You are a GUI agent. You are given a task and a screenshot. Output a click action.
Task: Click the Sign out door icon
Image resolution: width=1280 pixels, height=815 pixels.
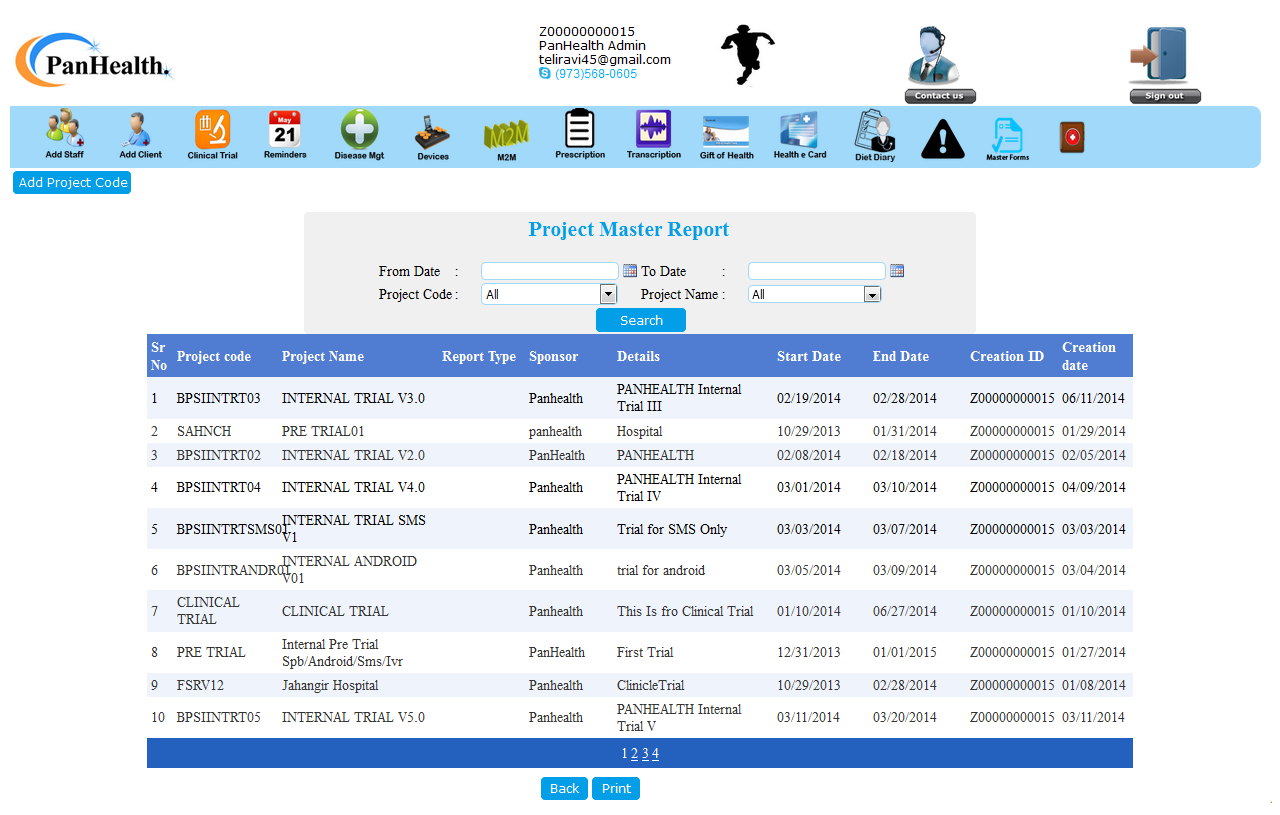pyautogui.click(x=1164, y=64)
